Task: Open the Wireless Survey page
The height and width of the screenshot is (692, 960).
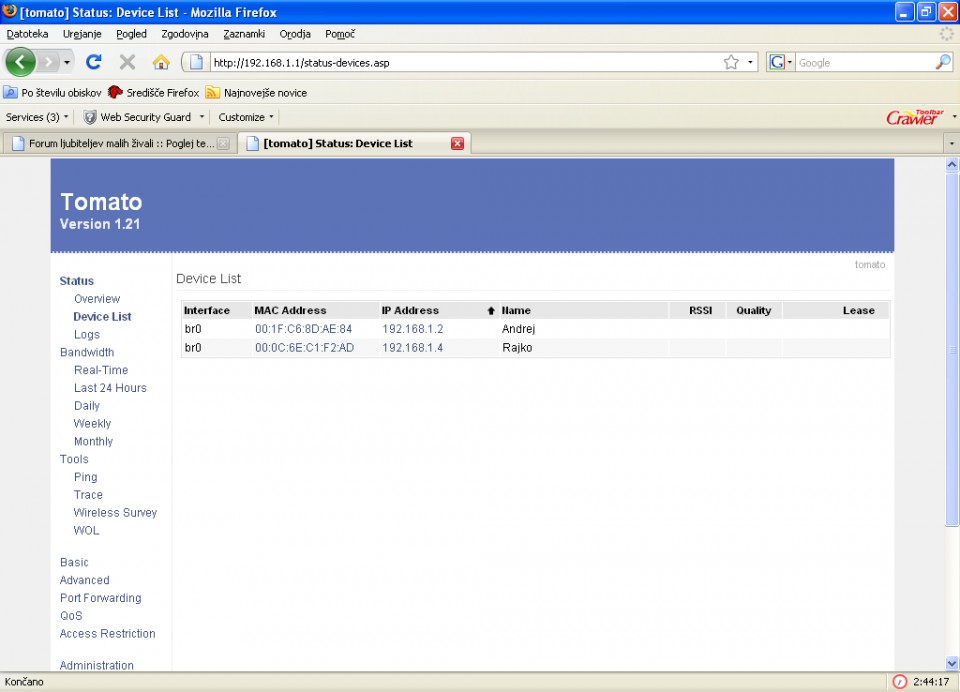Action: (115, 512)
